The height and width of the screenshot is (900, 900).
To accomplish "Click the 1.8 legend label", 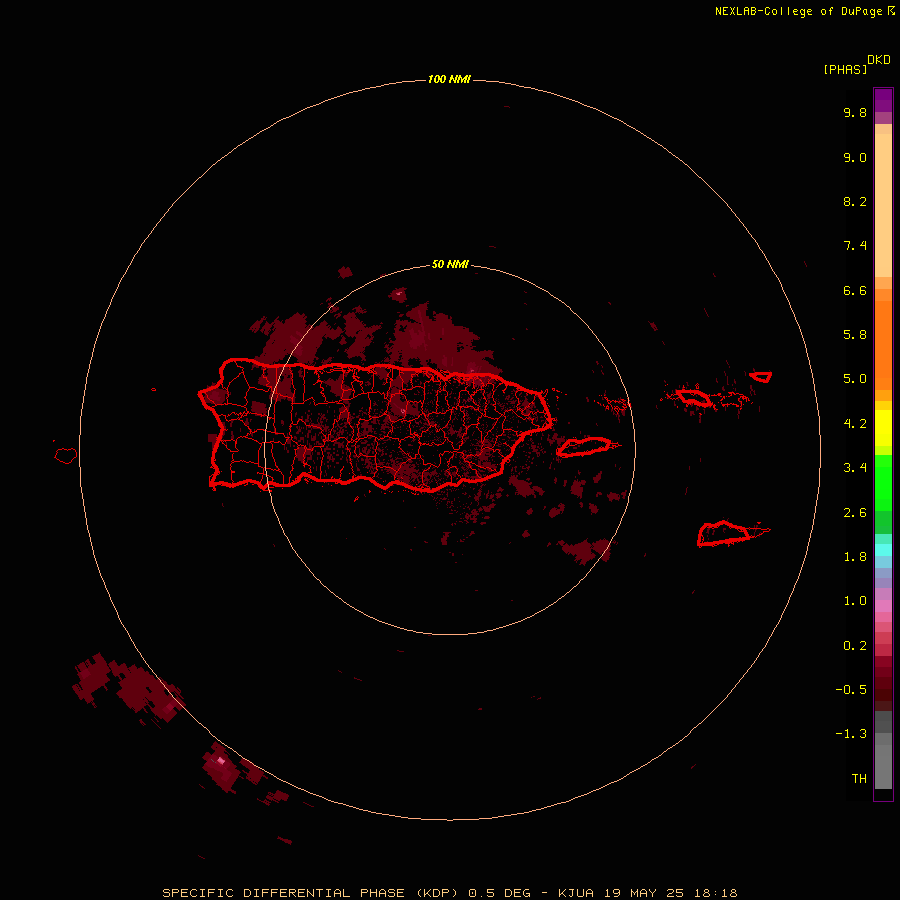I will click(x=855, y=557).
